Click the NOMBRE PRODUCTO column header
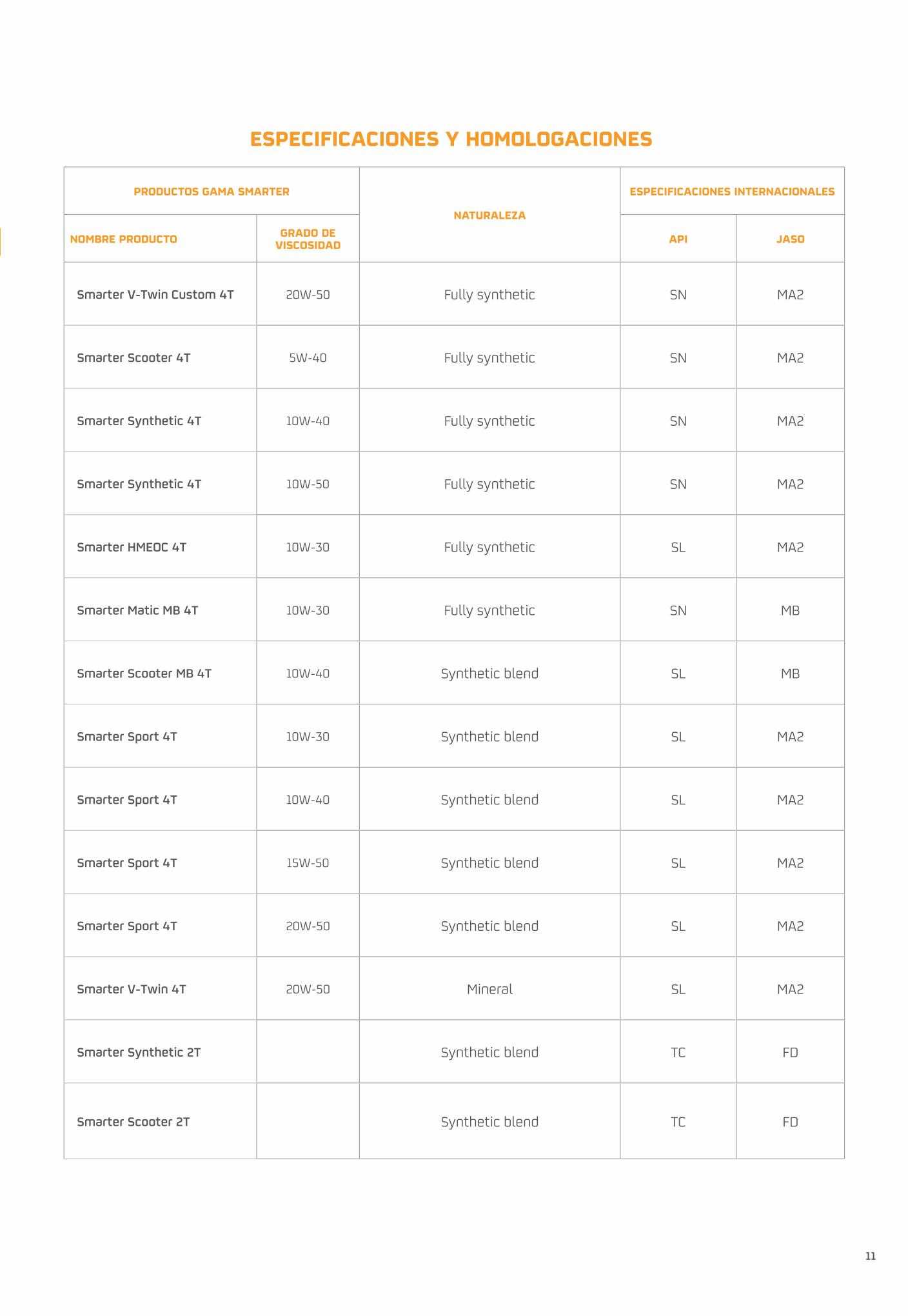 123,239
